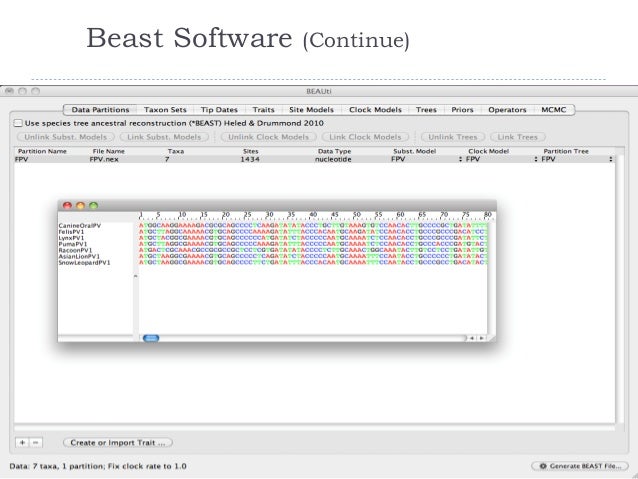This screenshot has height=479, width=638.
Task: Open the Data Partitions tab
Action: 100,110
